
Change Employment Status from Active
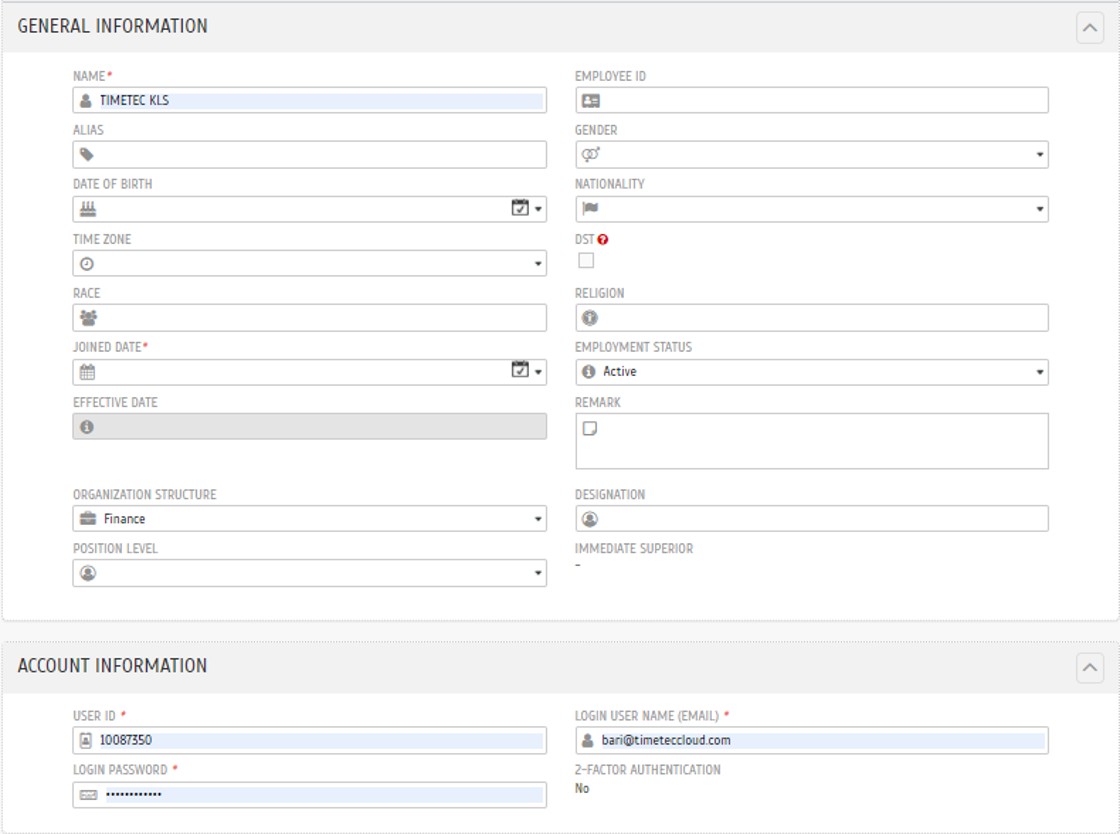click(x=811, y=372)
